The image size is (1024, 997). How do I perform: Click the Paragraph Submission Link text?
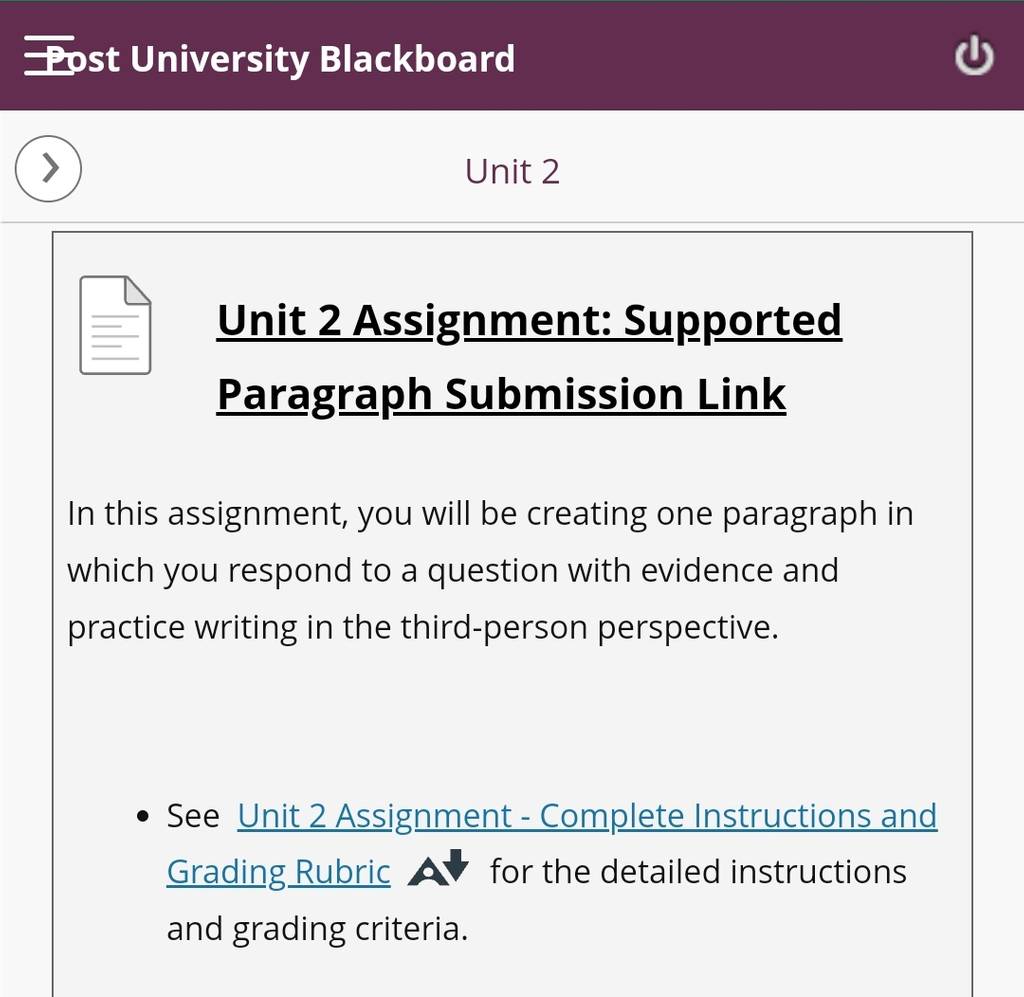click(501, 394)
